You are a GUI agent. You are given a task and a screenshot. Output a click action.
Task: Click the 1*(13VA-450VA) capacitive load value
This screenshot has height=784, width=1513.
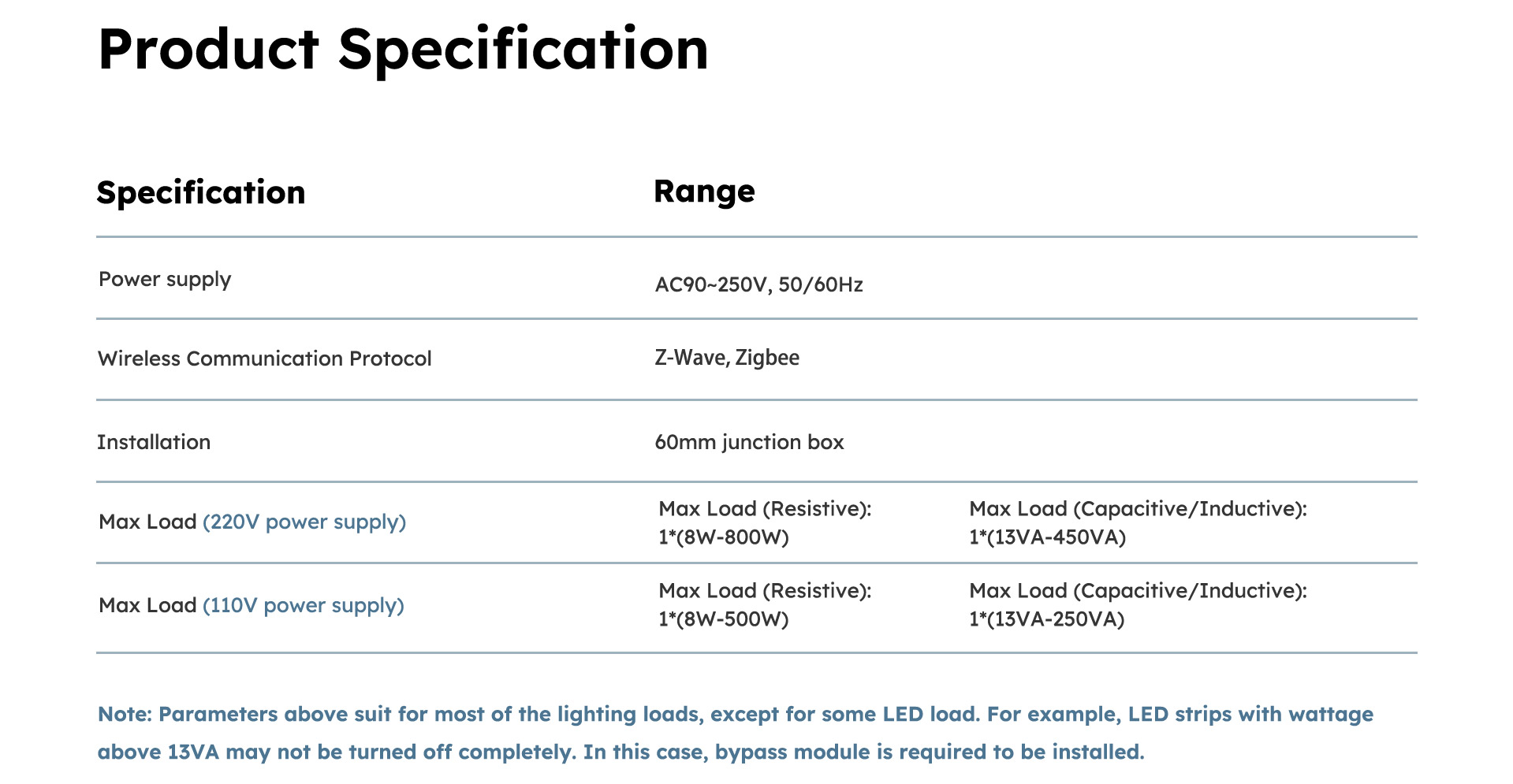(x=1047, y=537)
